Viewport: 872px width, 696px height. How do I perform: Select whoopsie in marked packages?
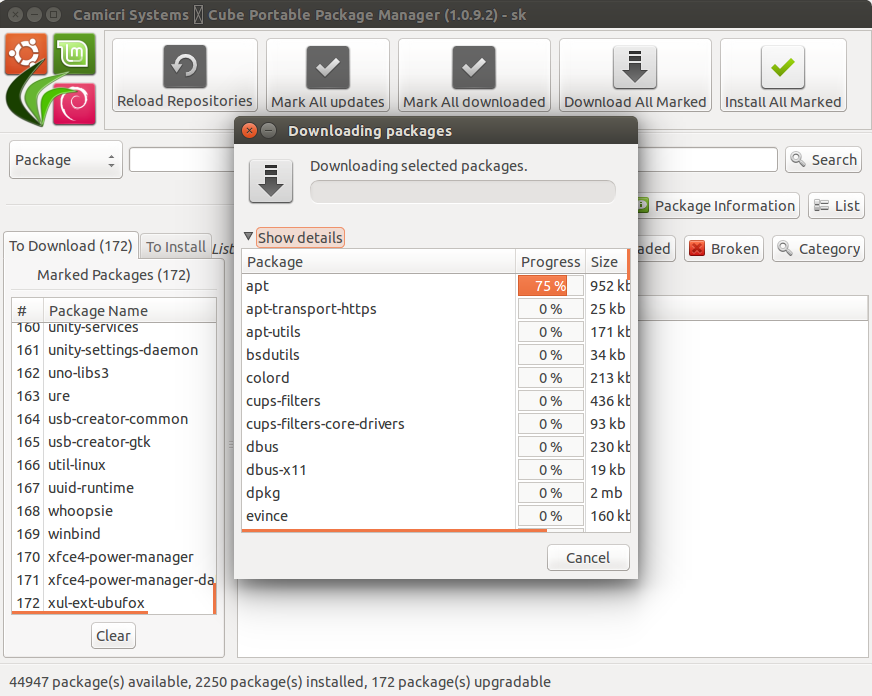113,511
